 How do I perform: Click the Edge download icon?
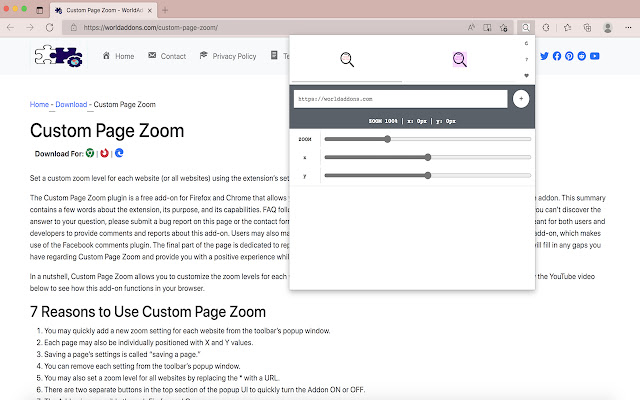[x=119, y=153]
